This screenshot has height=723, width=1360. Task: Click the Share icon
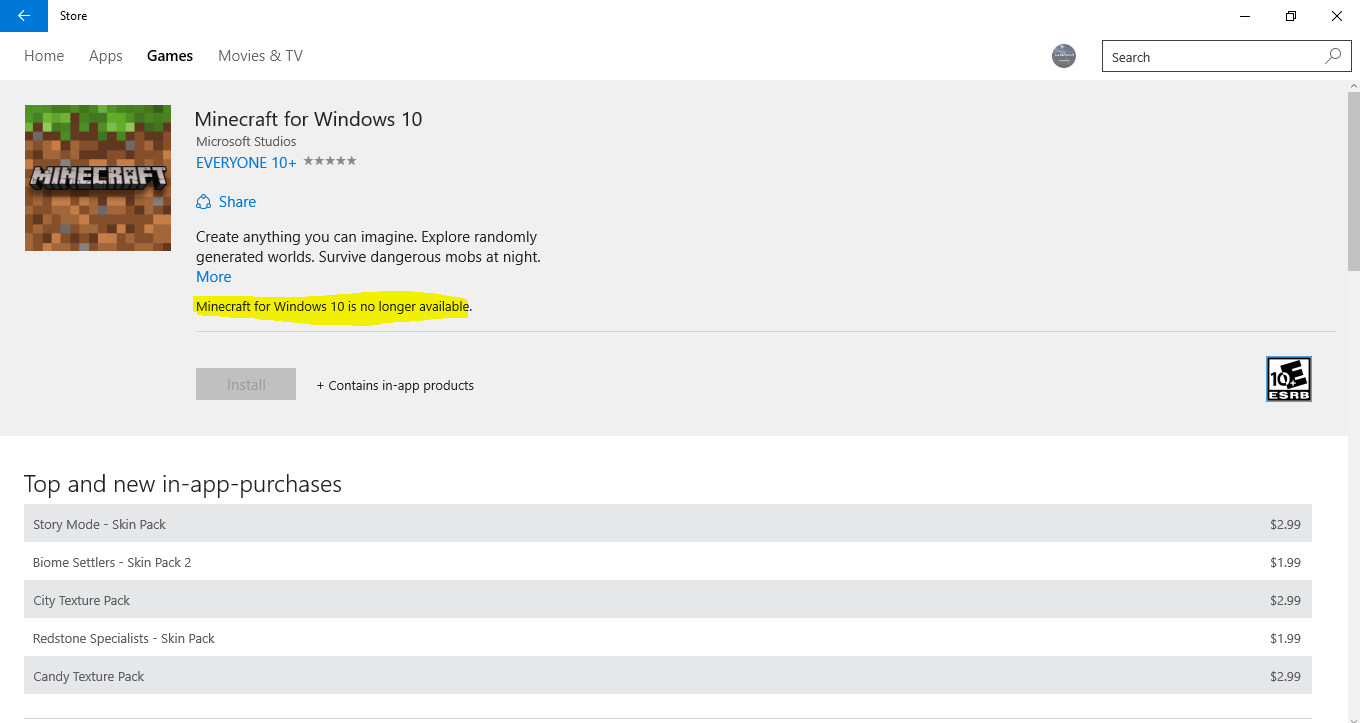pos(204,202)
